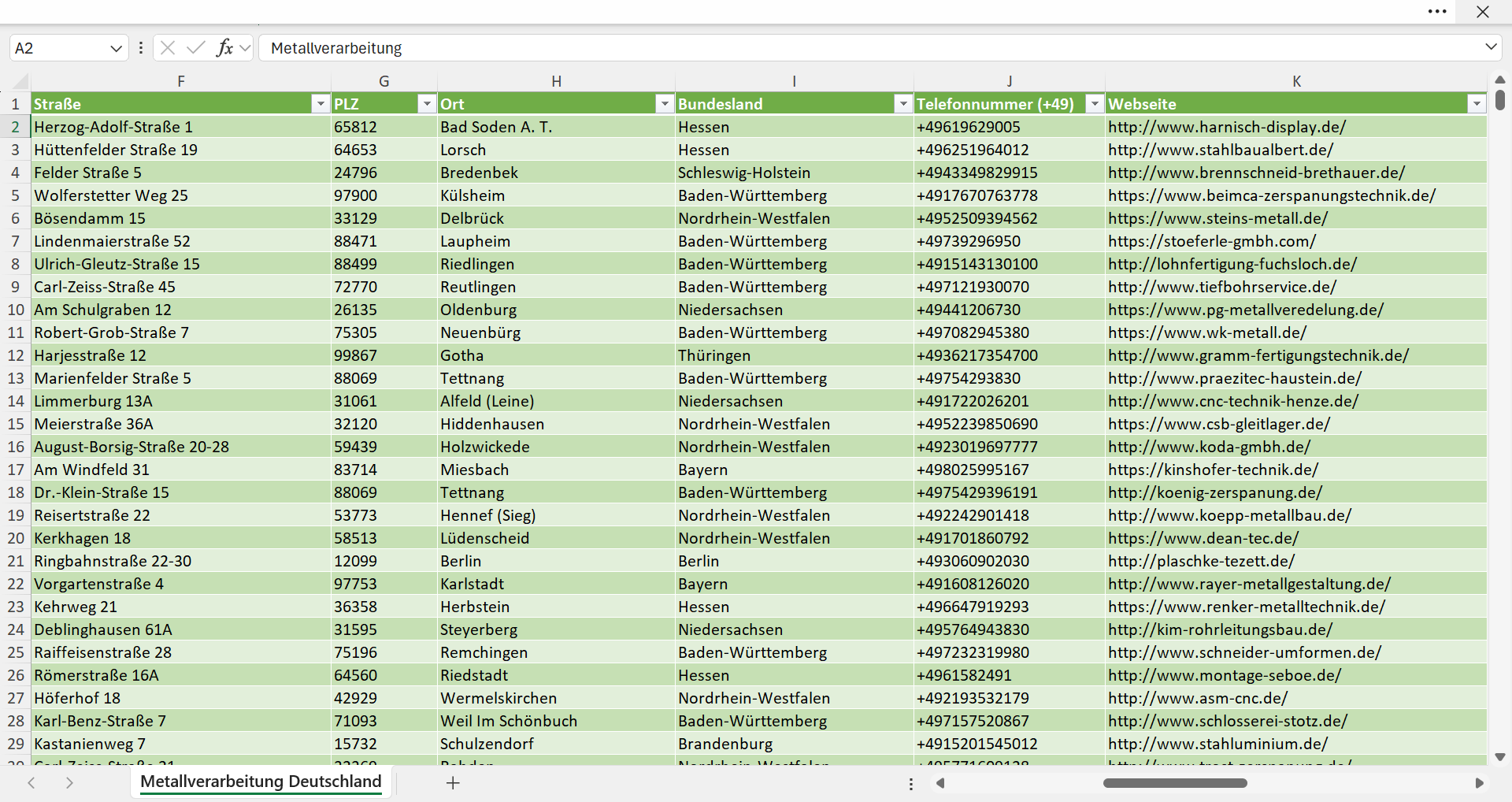
Task: Open the harnisch-display.de website link
Action: [1227, 127]
